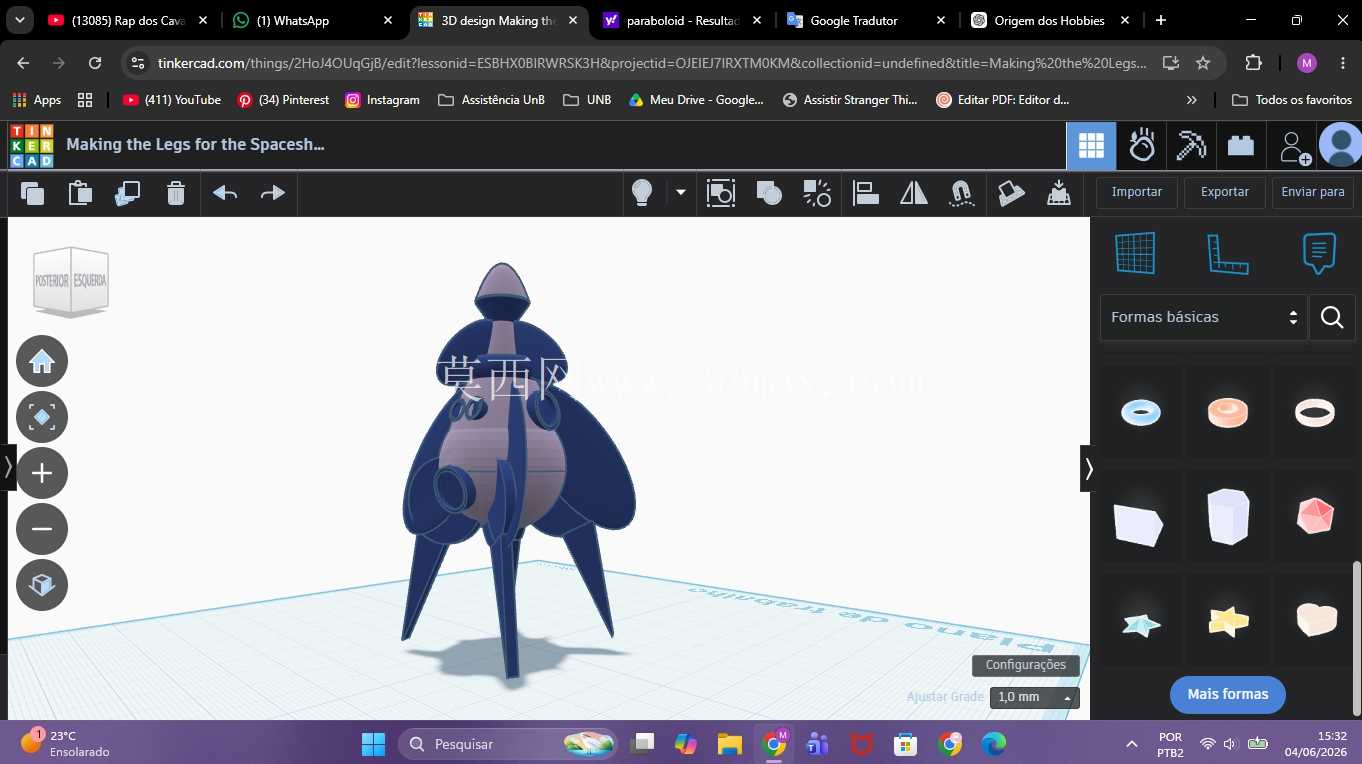The image size is (1362, 764).
Task: Click the Importar button
Action: click(x=1137, y=192)
